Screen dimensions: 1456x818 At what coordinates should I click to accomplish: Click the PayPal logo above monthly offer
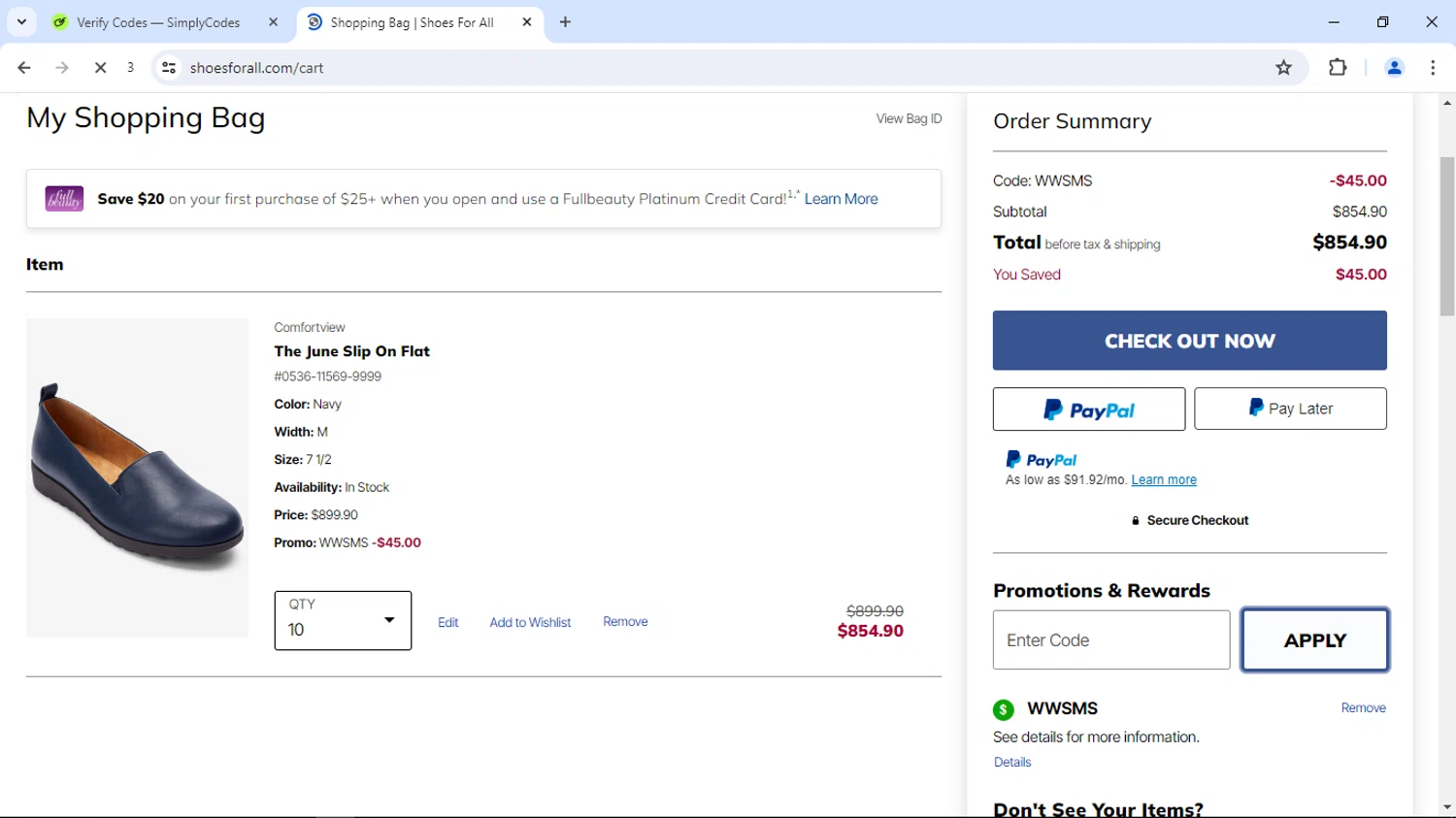pyautogui.click(x=1042, y=459)
